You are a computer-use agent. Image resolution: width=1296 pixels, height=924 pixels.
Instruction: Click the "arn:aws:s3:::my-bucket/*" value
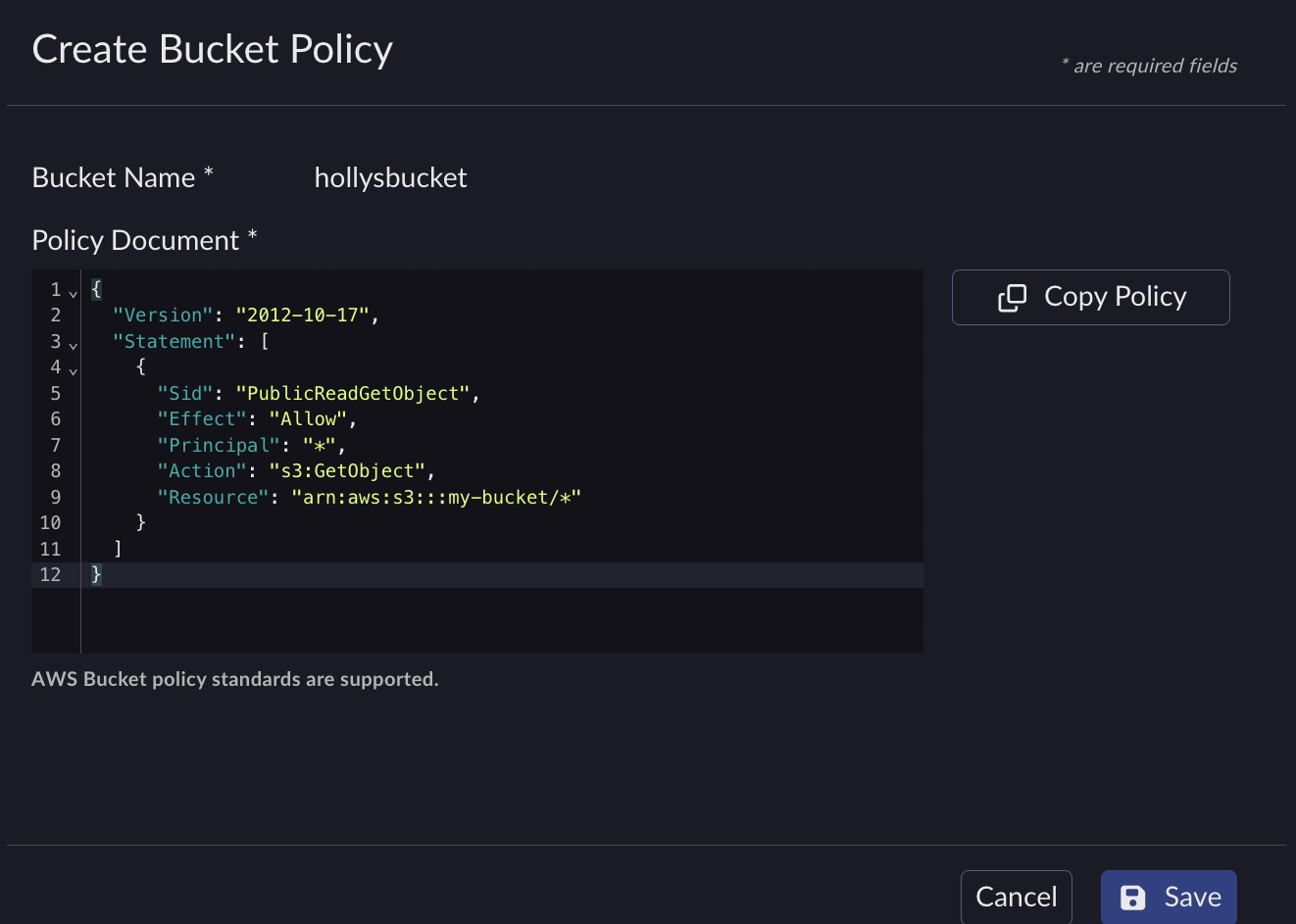point(436,497)
